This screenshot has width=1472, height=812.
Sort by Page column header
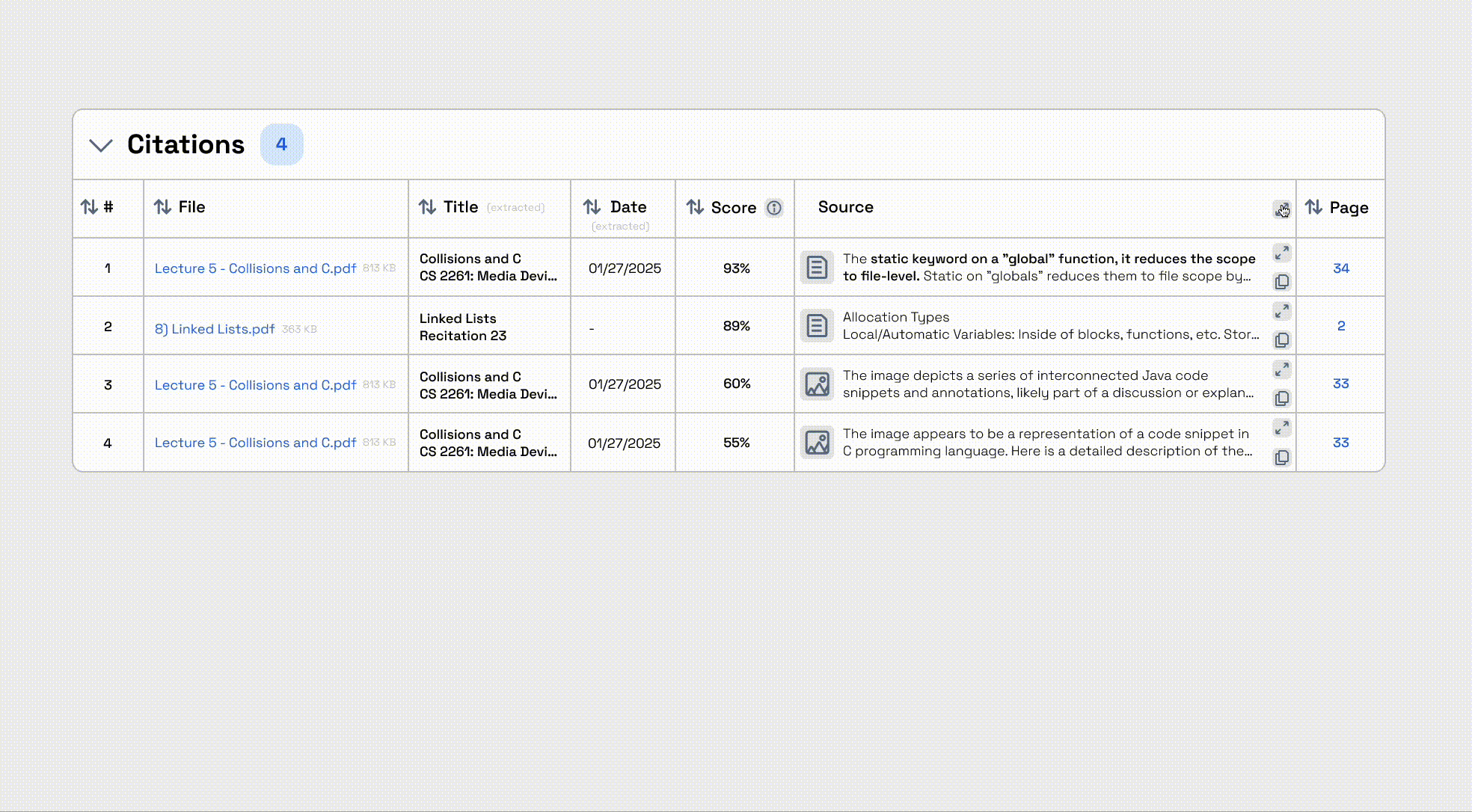[1314, 207]
